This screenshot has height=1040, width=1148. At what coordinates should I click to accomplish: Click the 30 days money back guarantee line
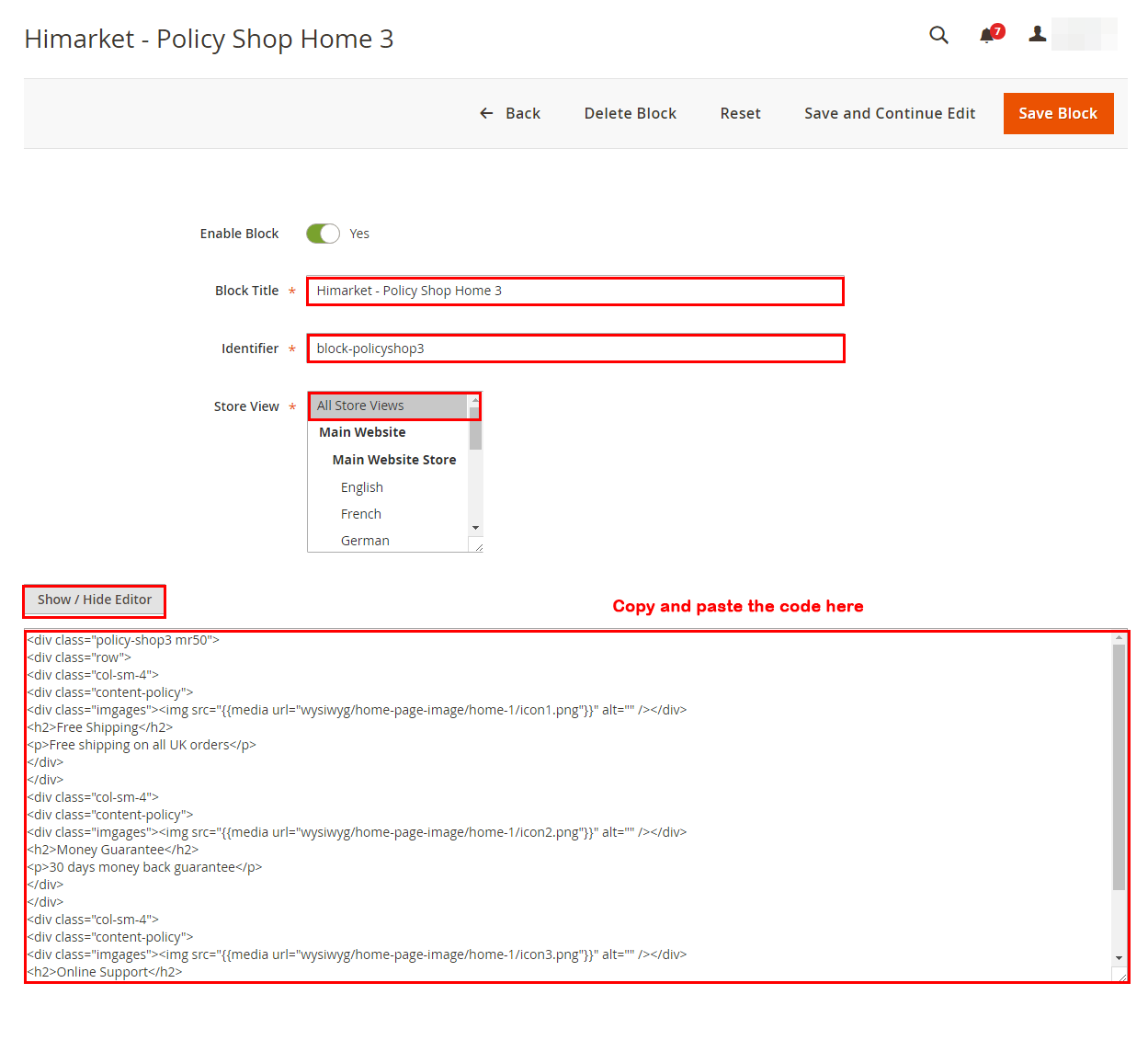point(145,867)
